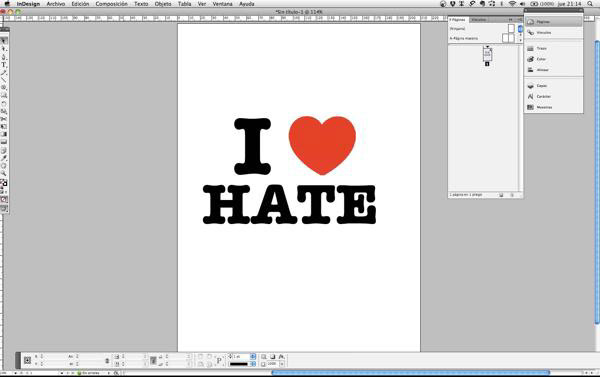Open the Ver menu

coord(202,4)
